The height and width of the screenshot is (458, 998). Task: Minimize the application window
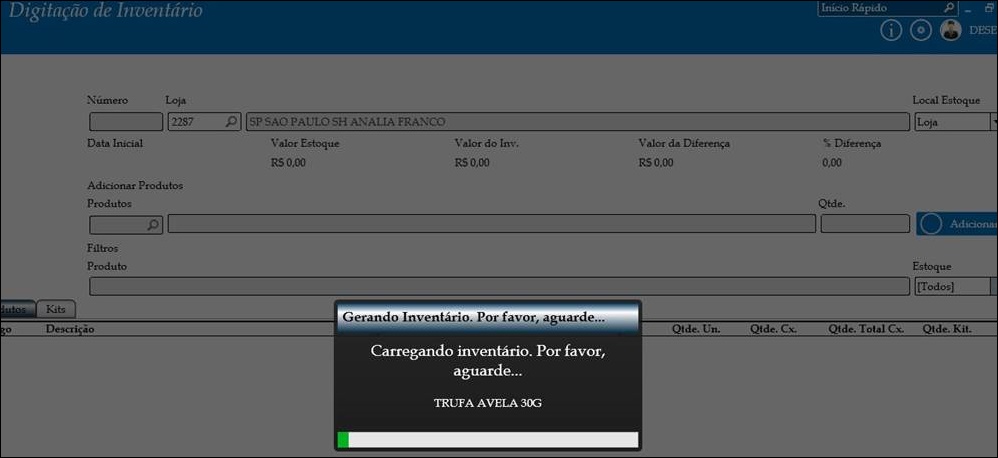[x=967, y=10]
